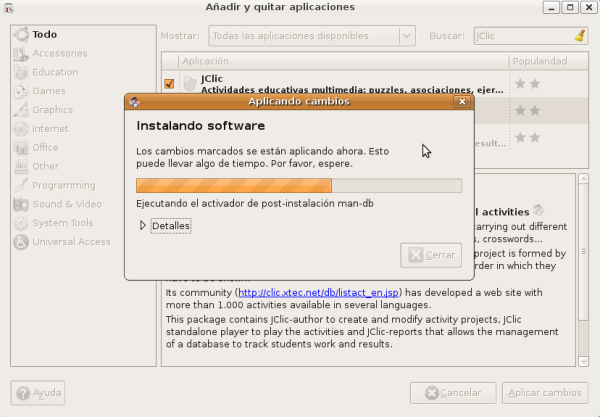Select the Internet category icon

[20, 129]
